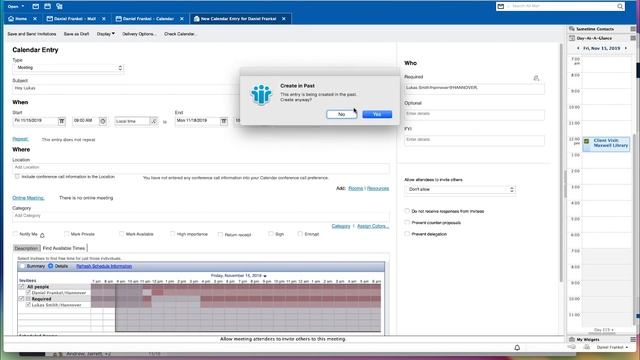Click the Notify Me bell icon
The height and width of the screenshot is (360, 640).
[42, 235]
